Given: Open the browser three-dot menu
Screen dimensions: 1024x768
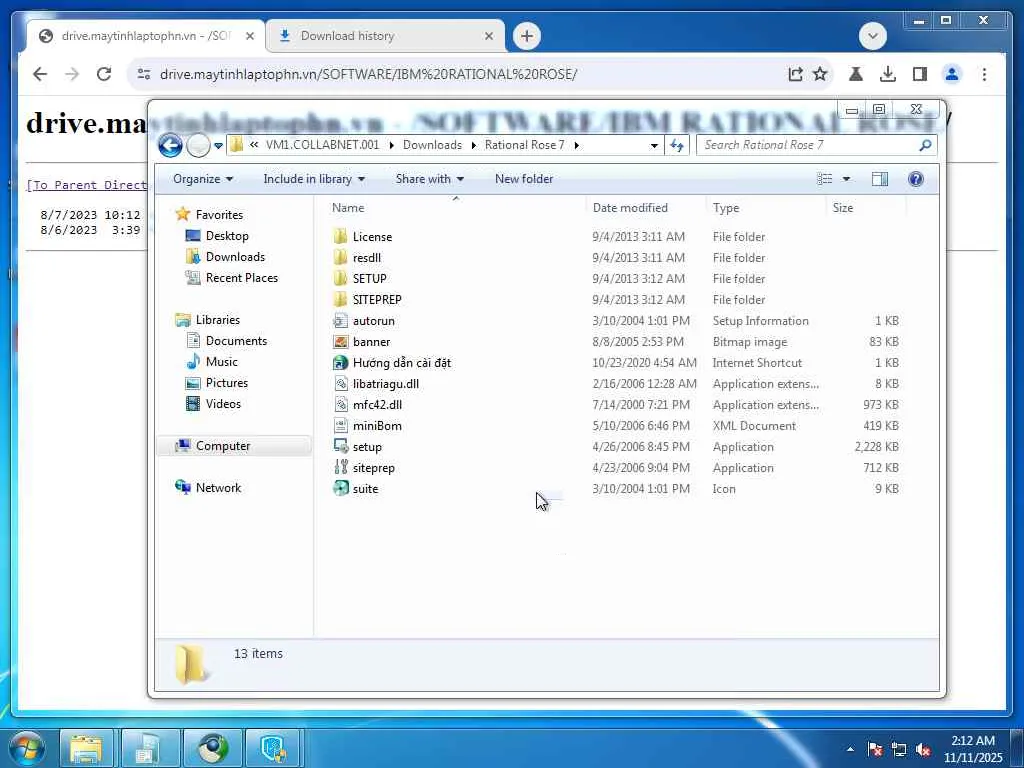Looking at the screenshot, I should [984, 74].
